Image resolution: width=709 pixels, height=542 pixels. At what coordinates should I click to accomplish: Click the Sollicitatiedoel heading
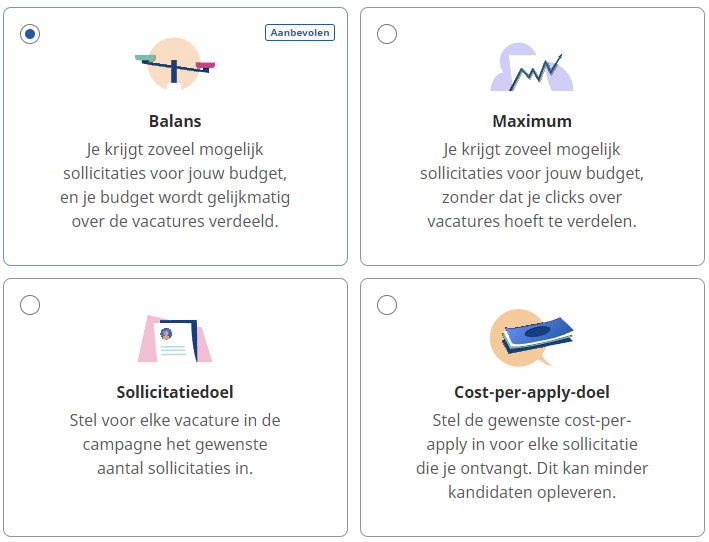tap(175, 392)
